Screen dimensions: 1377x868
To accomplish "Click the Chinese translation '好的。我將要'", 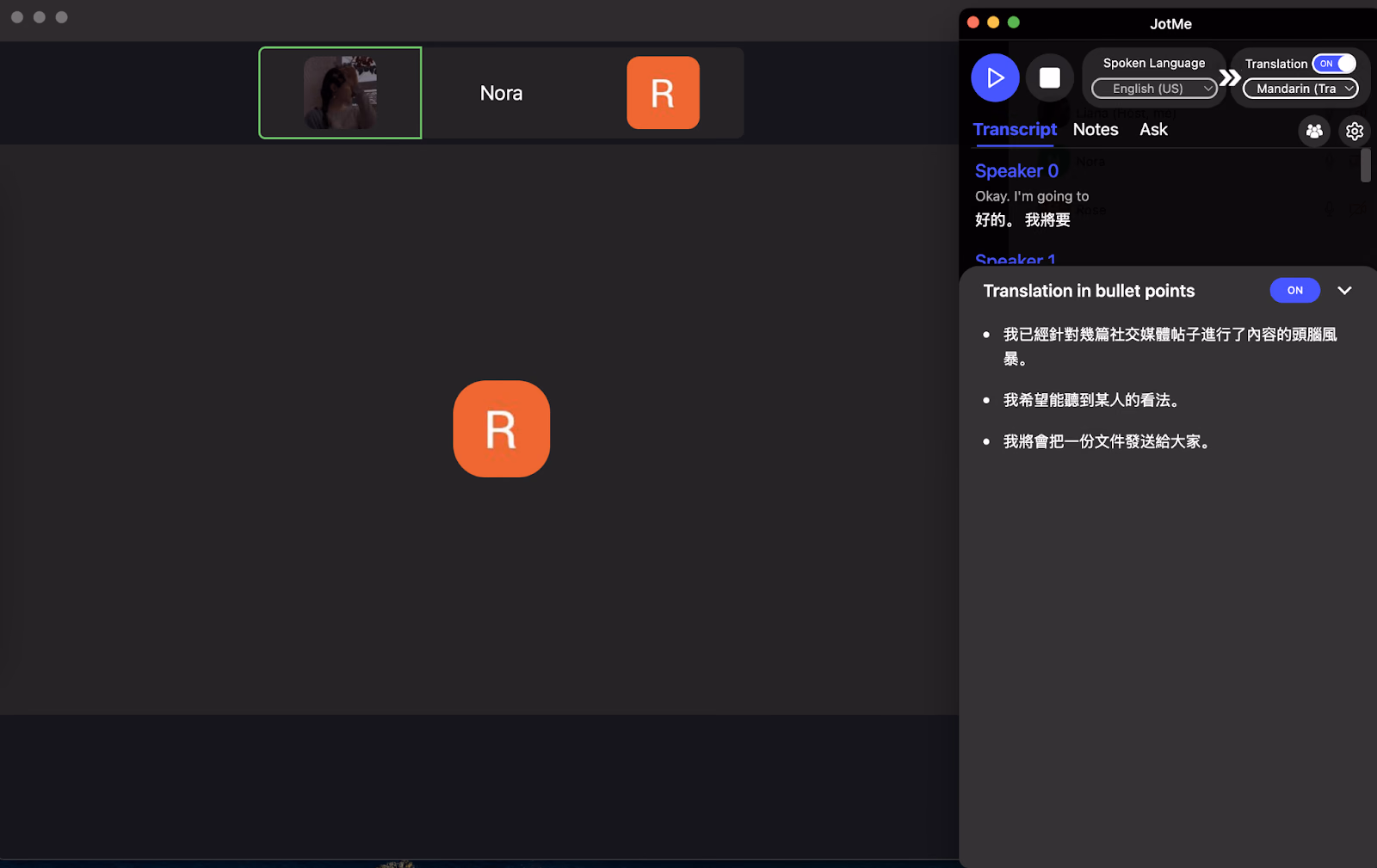I will point(1022,220).
